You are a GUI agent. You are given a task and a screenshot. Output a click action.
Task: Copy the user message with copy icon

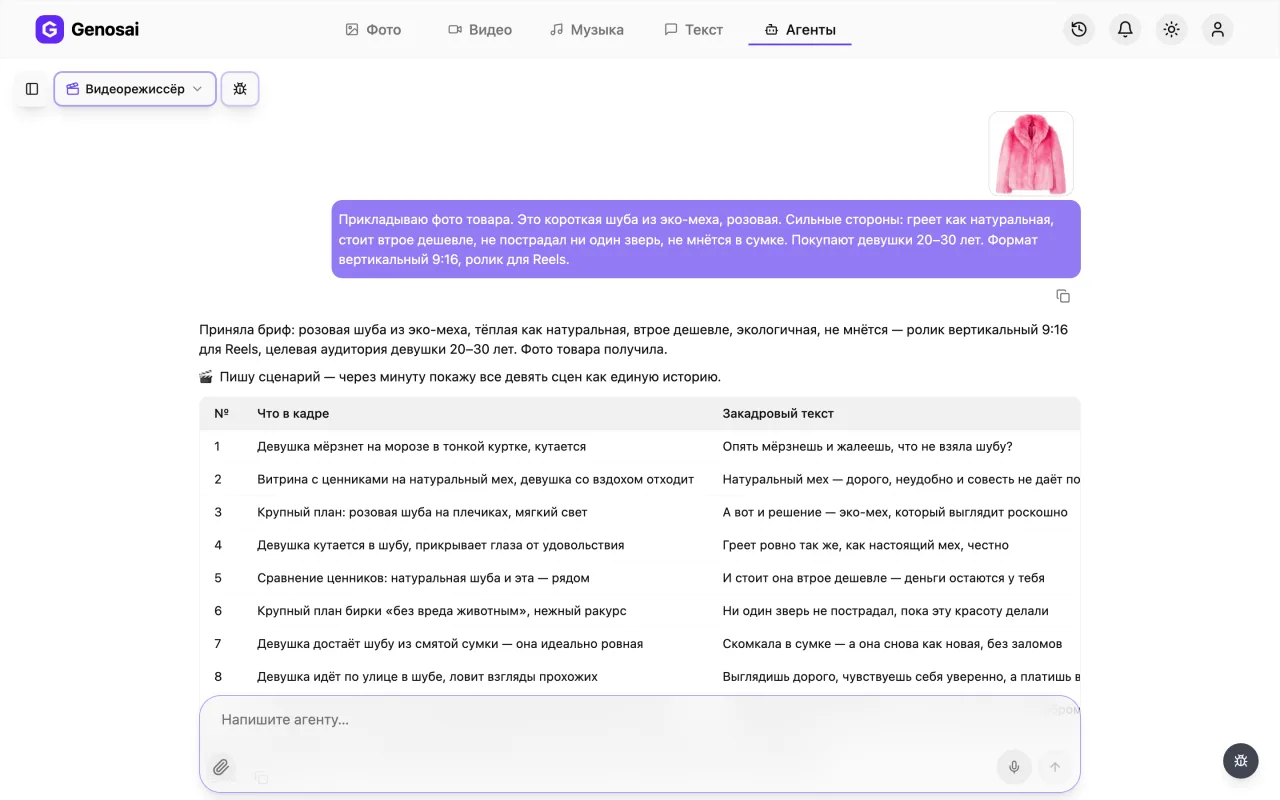(x=1063, y=296)
